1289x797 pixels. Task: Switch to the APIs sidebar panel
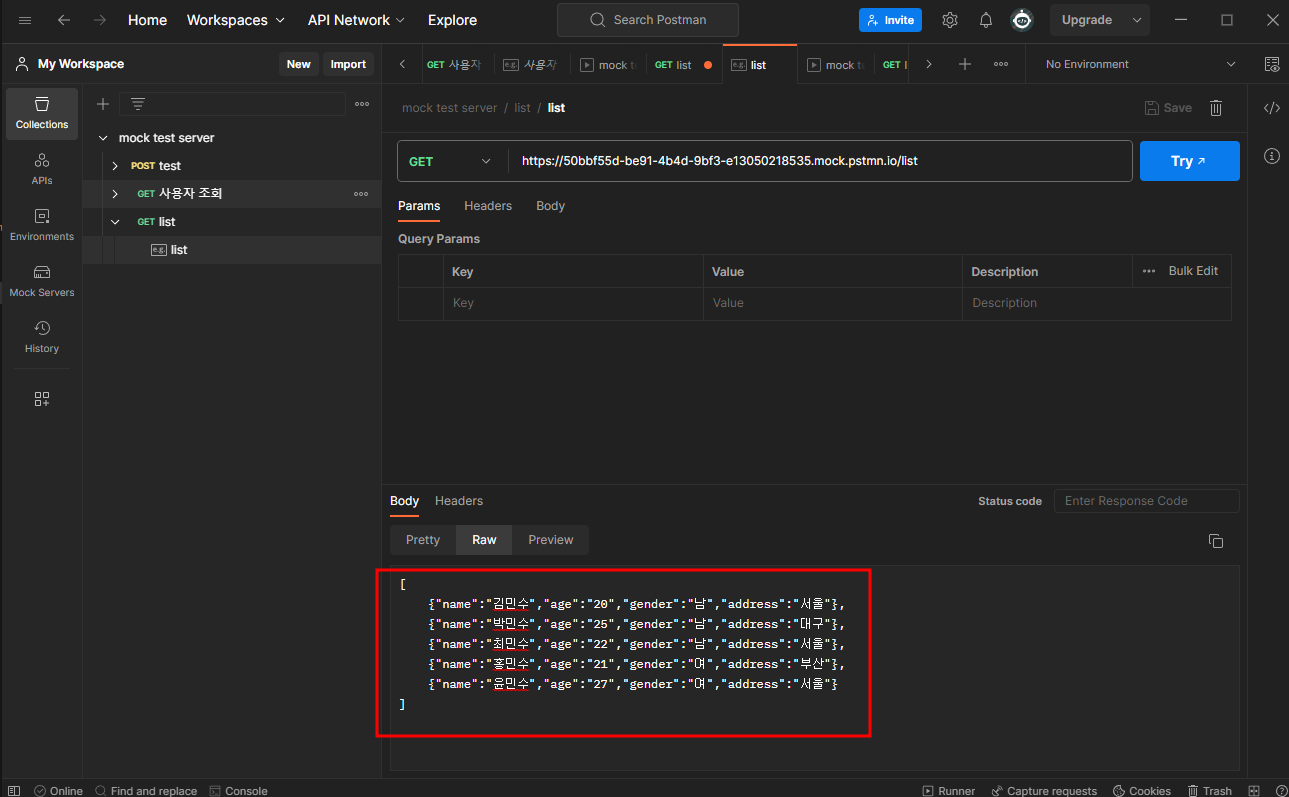(x=41, y=170)
